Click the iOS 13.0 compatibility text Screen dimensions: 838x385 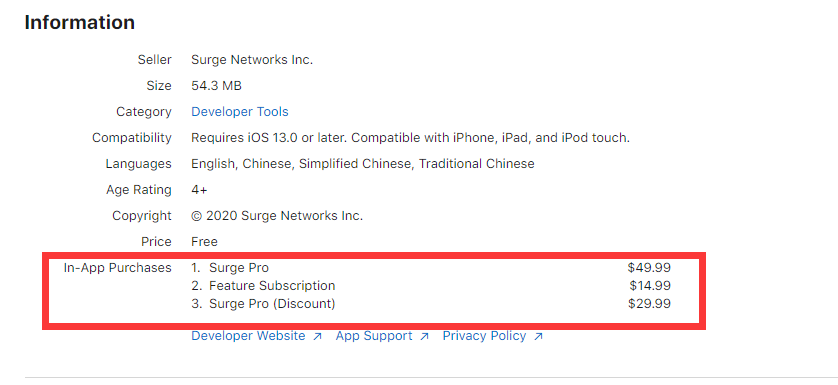click(410, 137)
